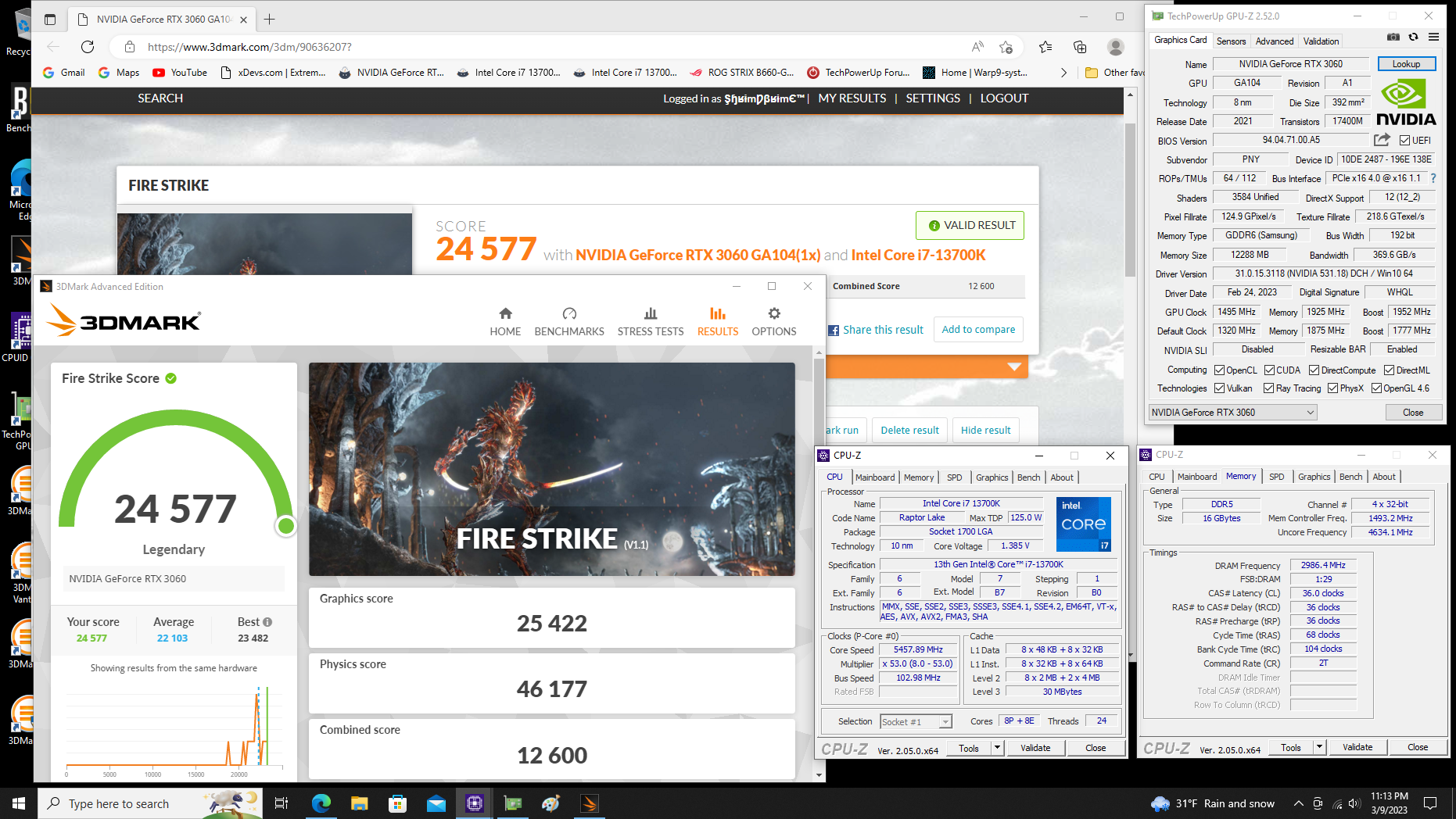The width and height of the screenshot is (1456, 819).
Task: Toggle DirectML checkbox
Action: (x=1390, y=370)
